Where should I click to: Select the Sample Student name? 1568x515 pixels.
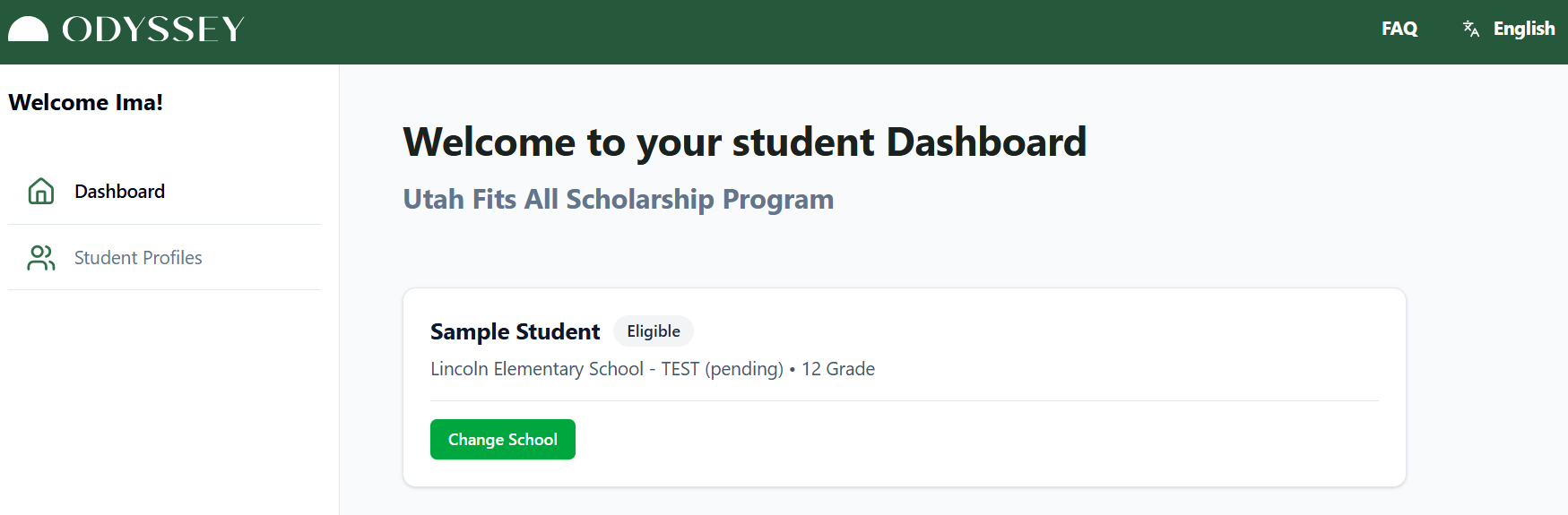pyautogui.click(x=515, y=332)
